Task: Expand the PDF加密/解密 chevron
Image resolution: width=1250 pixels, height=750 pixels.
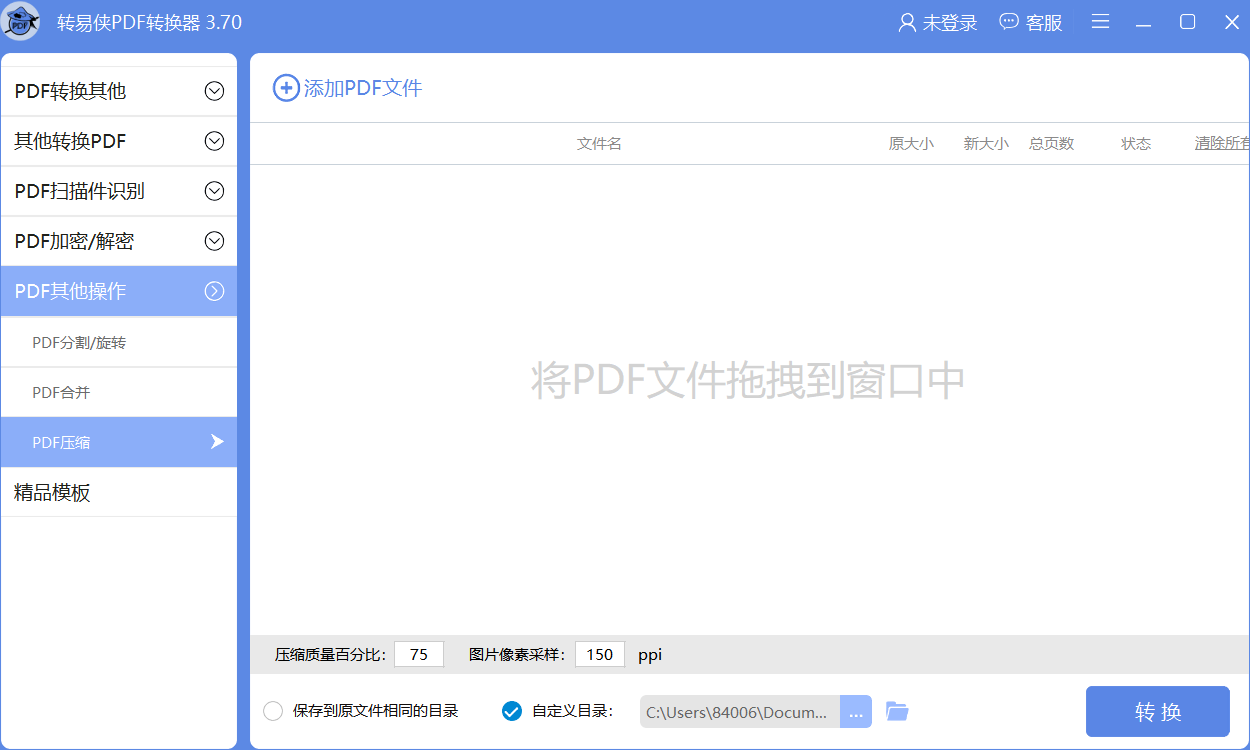Action: (x=214, y=241)
